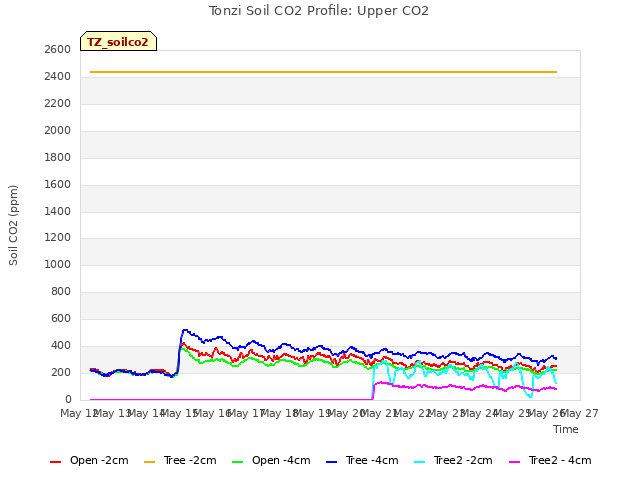Click the May 27 x-axis label
This screenshot has width=640, height=480.
pos(580,413)
